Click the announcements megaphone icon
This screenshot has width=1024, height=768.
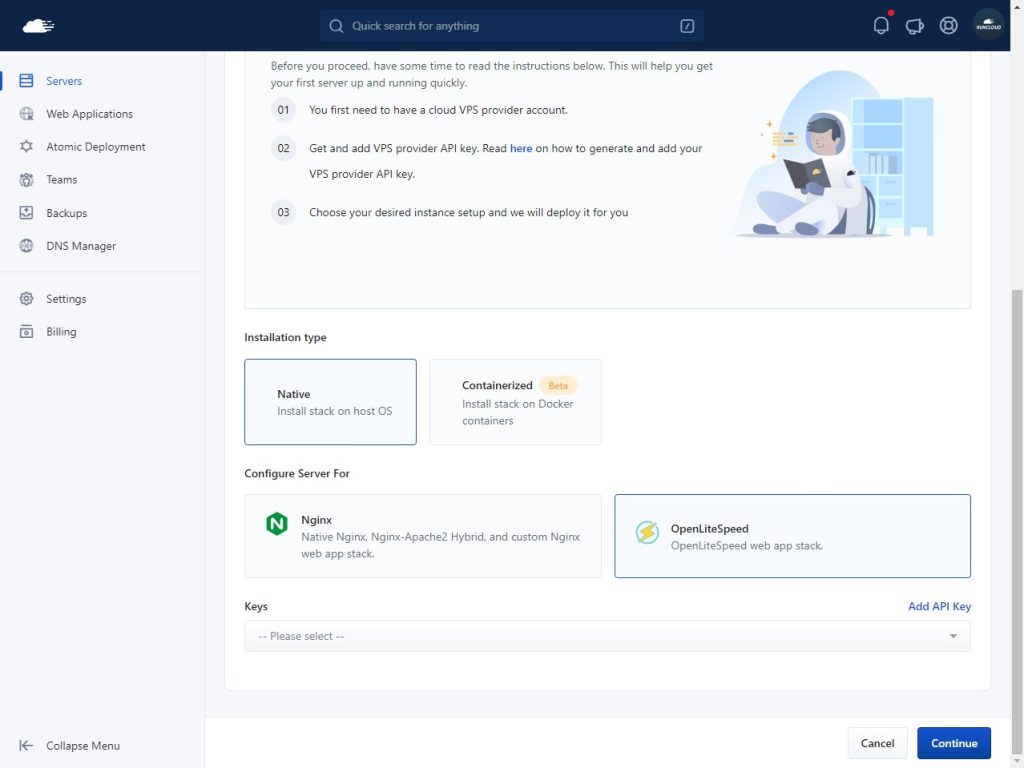click(914, 26)
